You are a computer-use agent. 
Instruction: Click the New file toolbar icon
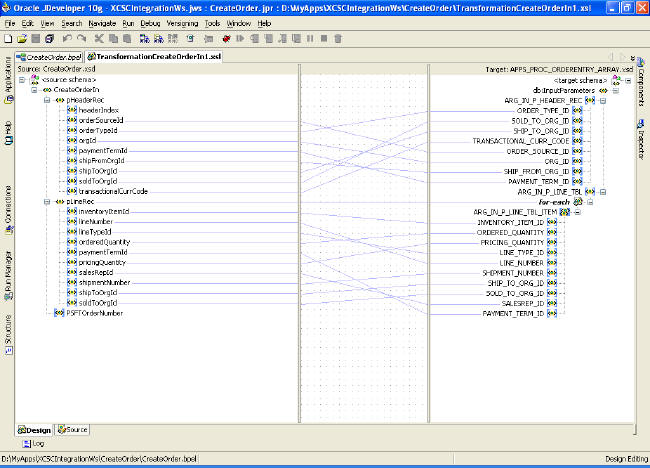tap(8, 38)
